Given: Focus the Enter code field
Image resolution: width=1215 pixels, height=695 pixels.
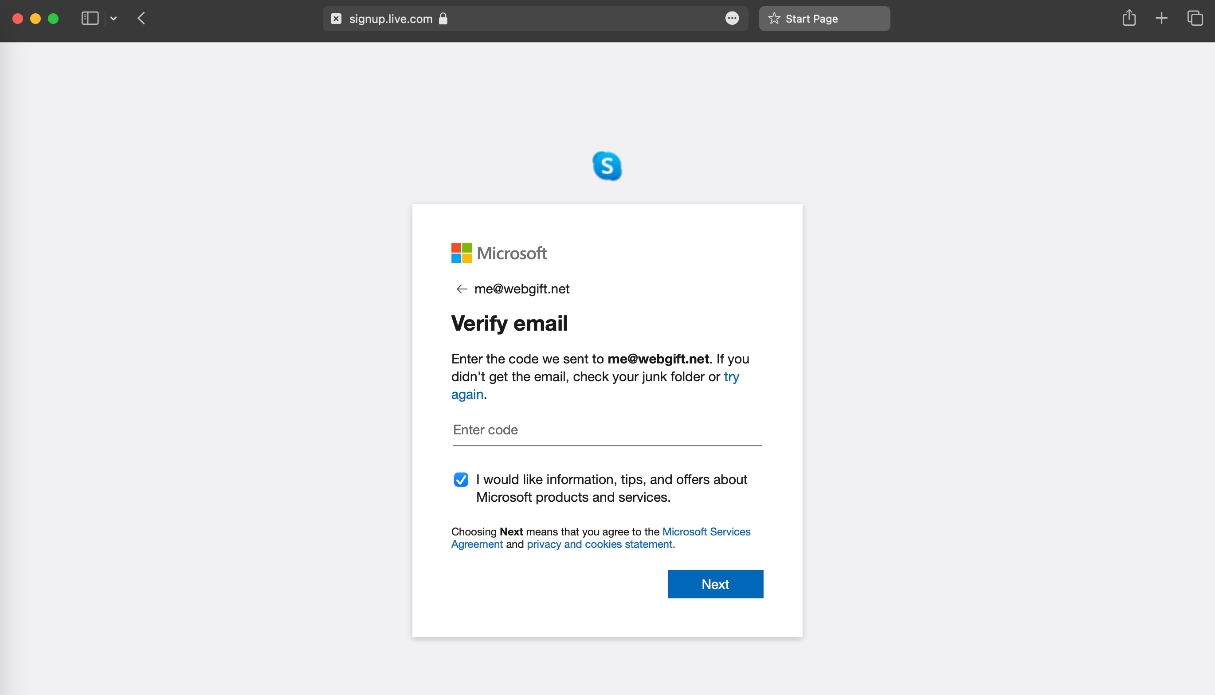Looking at the screenshot, I should [607, 430].
